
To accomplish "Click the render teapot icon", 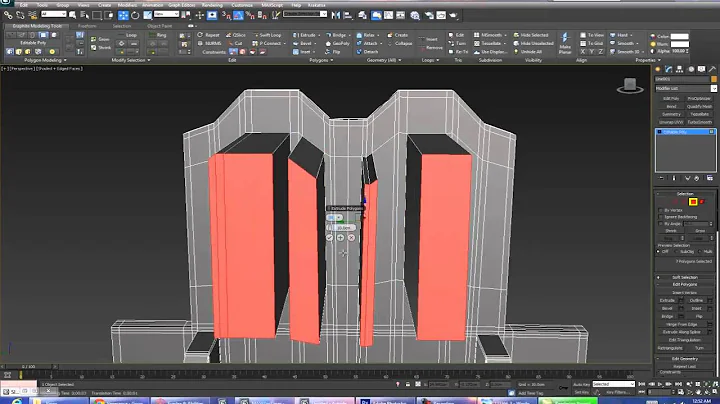I will click(453, 15).
